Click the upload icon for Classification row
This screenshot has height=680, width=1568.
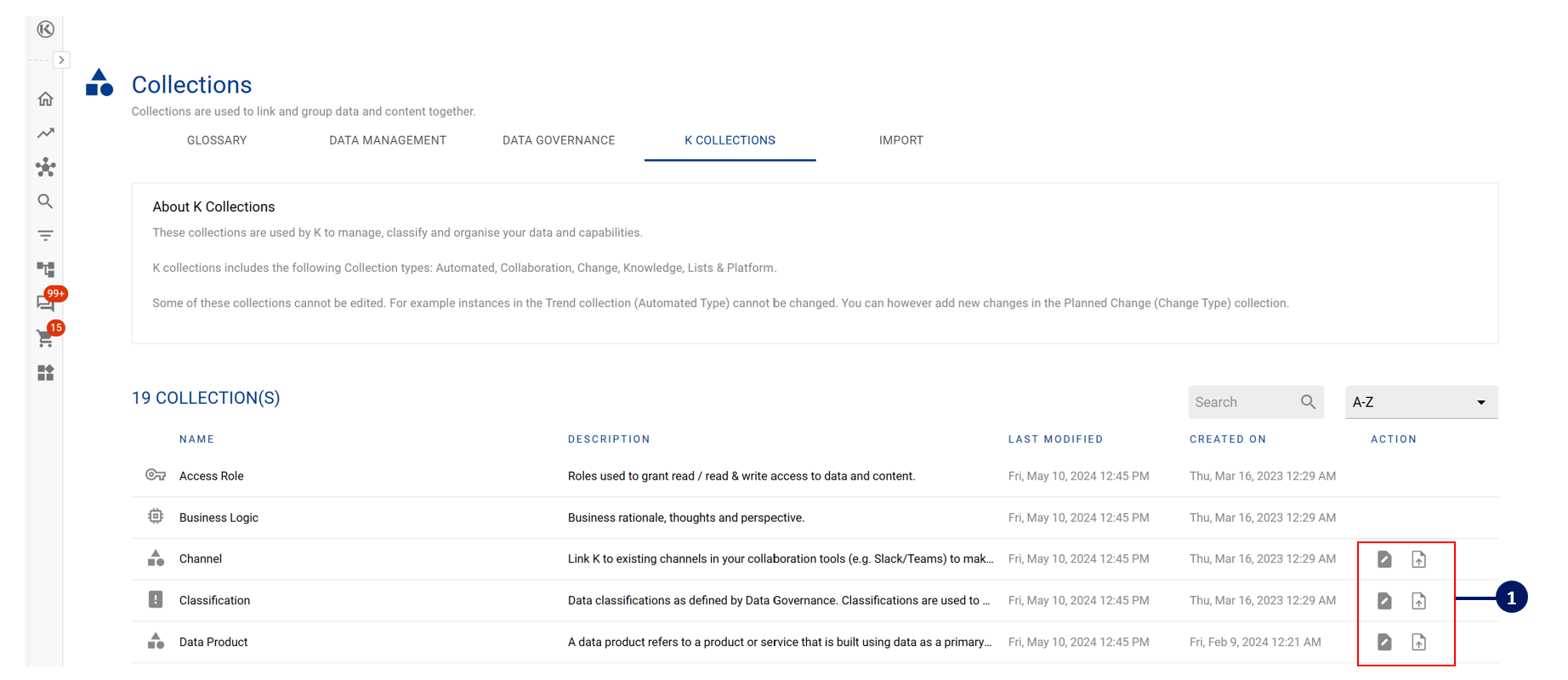pyautogui.click(x=1418, y=601)
